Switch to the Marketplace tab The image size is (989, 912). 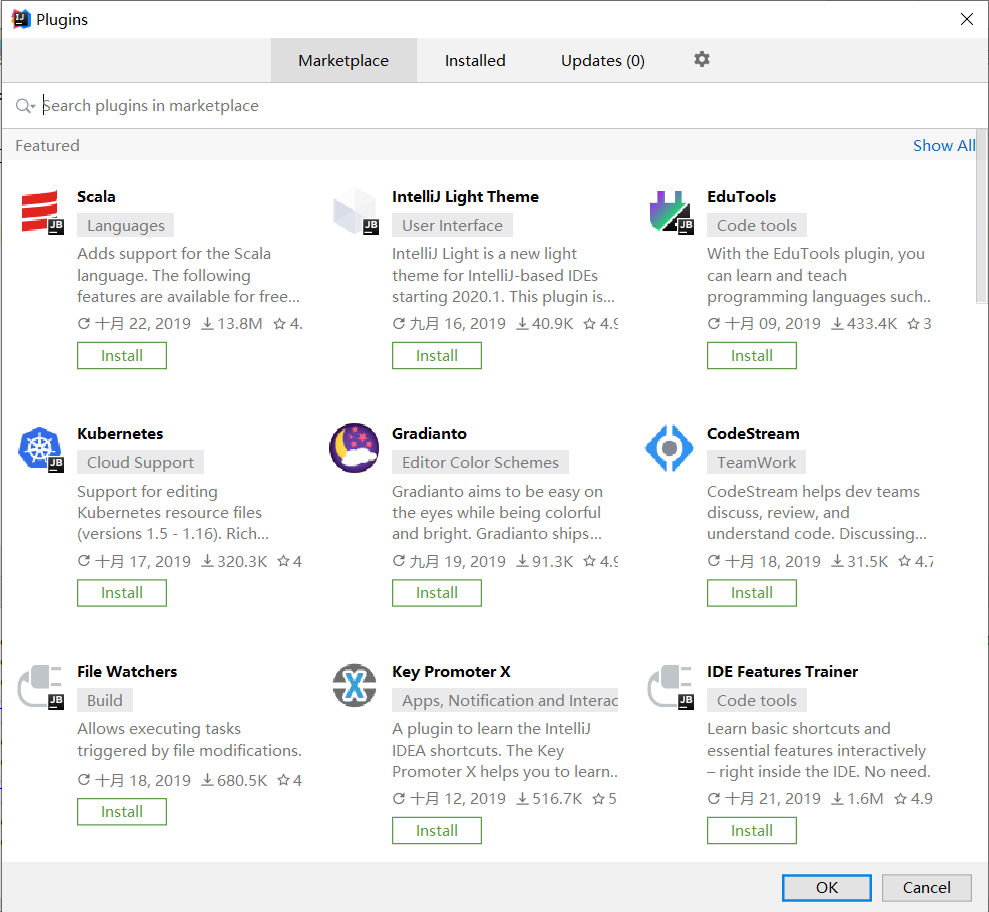pos(344,61)
